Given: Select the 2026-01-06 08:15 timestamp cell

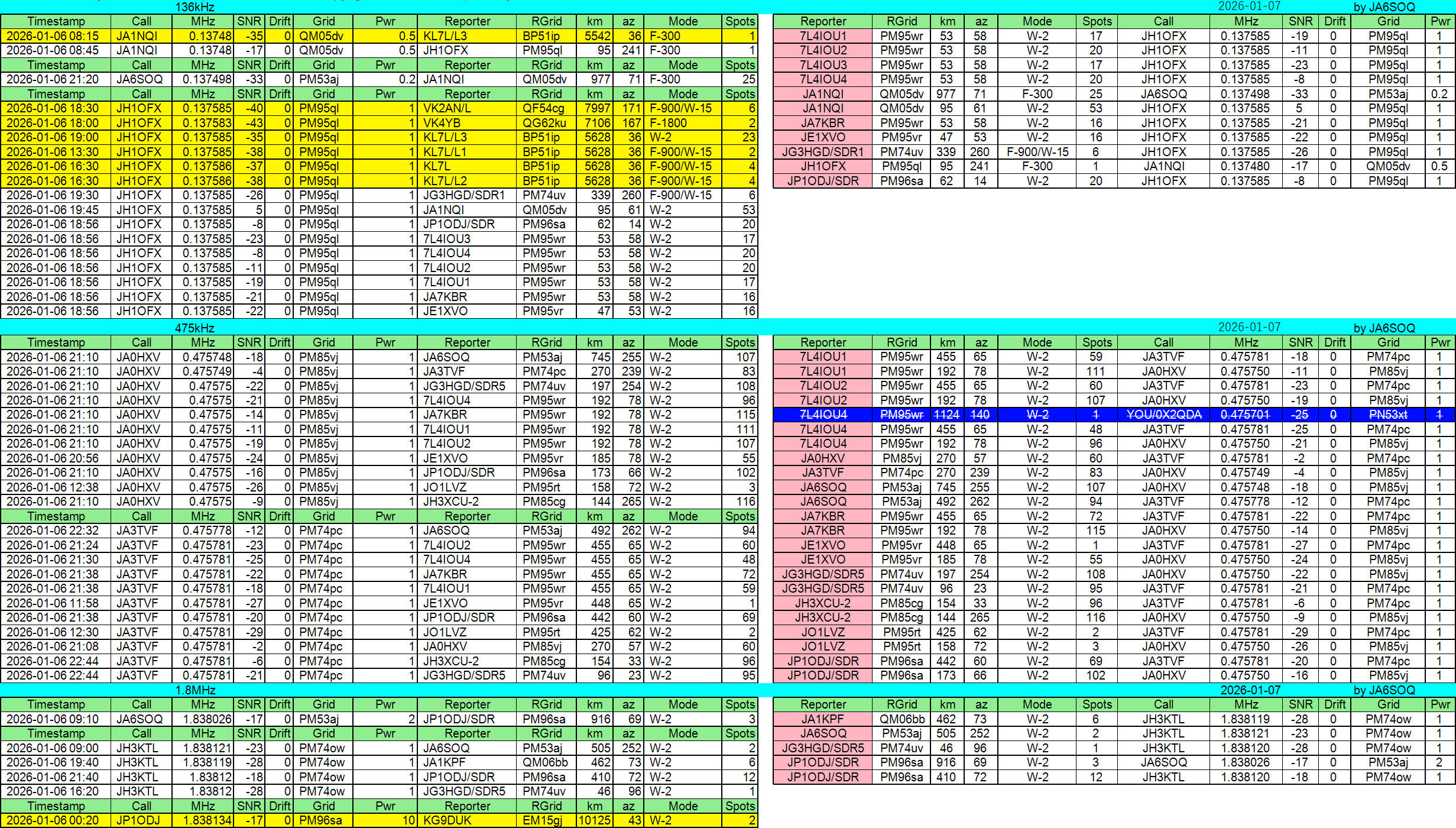Looking at the screenshot, I should pyautogui.click(x=56, y=36).
